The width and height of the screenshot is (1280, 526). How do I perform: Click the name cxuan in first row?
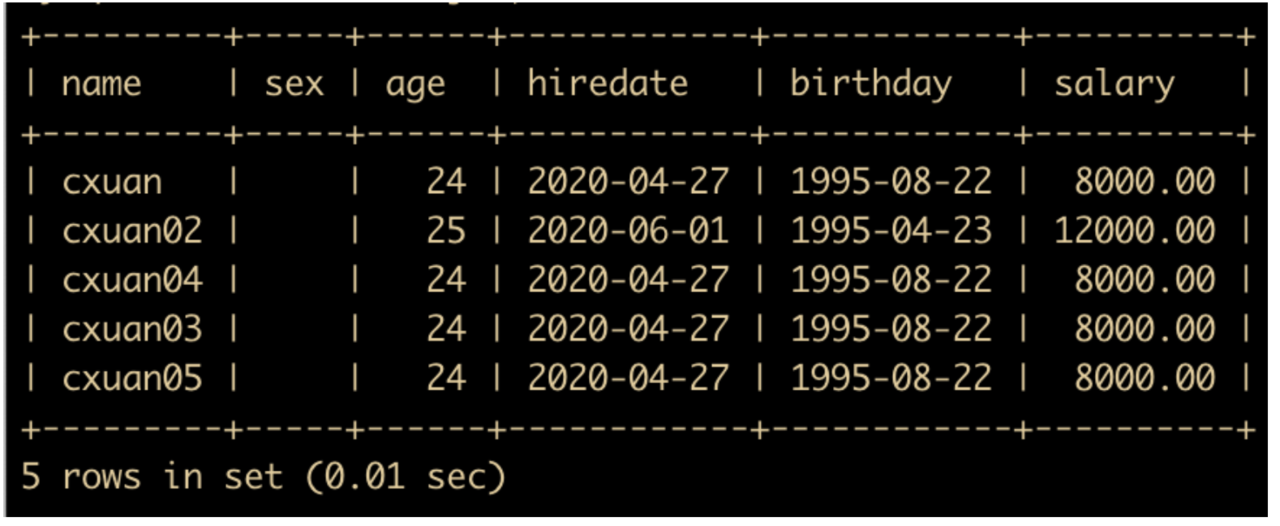111,181
